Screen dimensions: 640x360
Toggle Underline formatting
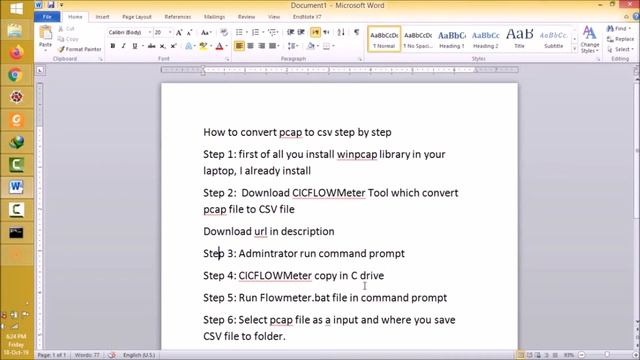(134, 46)
